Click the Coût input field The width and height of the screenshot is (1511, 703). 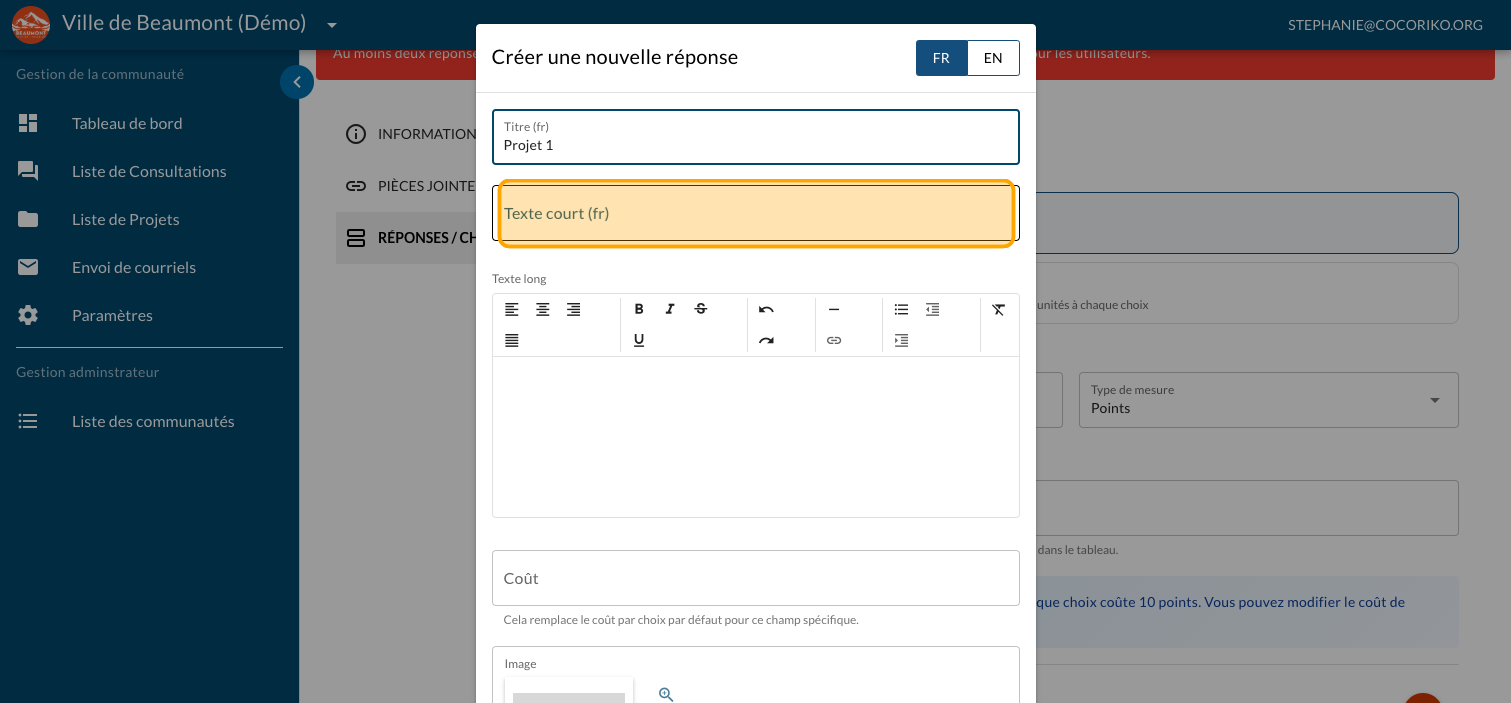(755, 578)
